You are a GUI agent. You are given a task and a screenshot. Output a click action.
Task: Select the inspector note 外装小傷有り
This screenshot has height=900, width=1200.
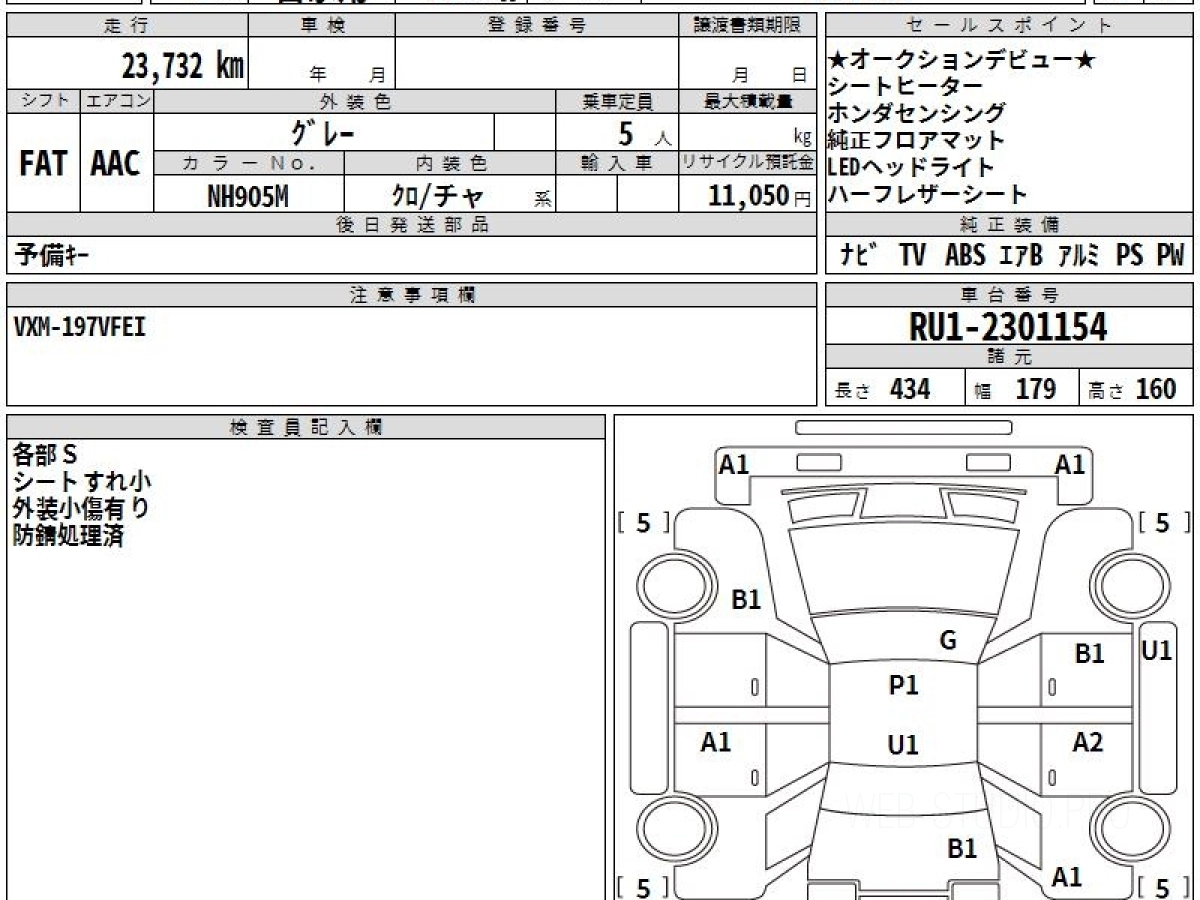(x=81, y=509)
